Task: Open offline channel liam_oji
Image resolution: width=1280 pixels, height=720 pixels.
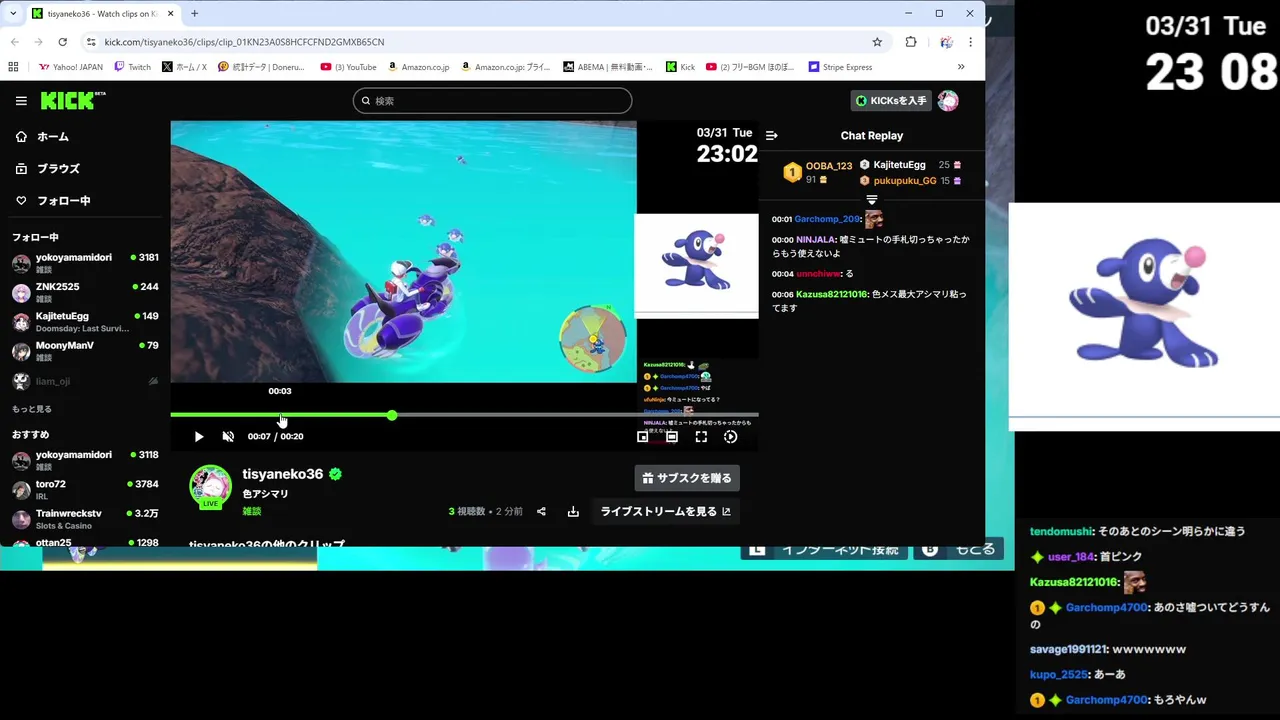Action: (85, 381)
